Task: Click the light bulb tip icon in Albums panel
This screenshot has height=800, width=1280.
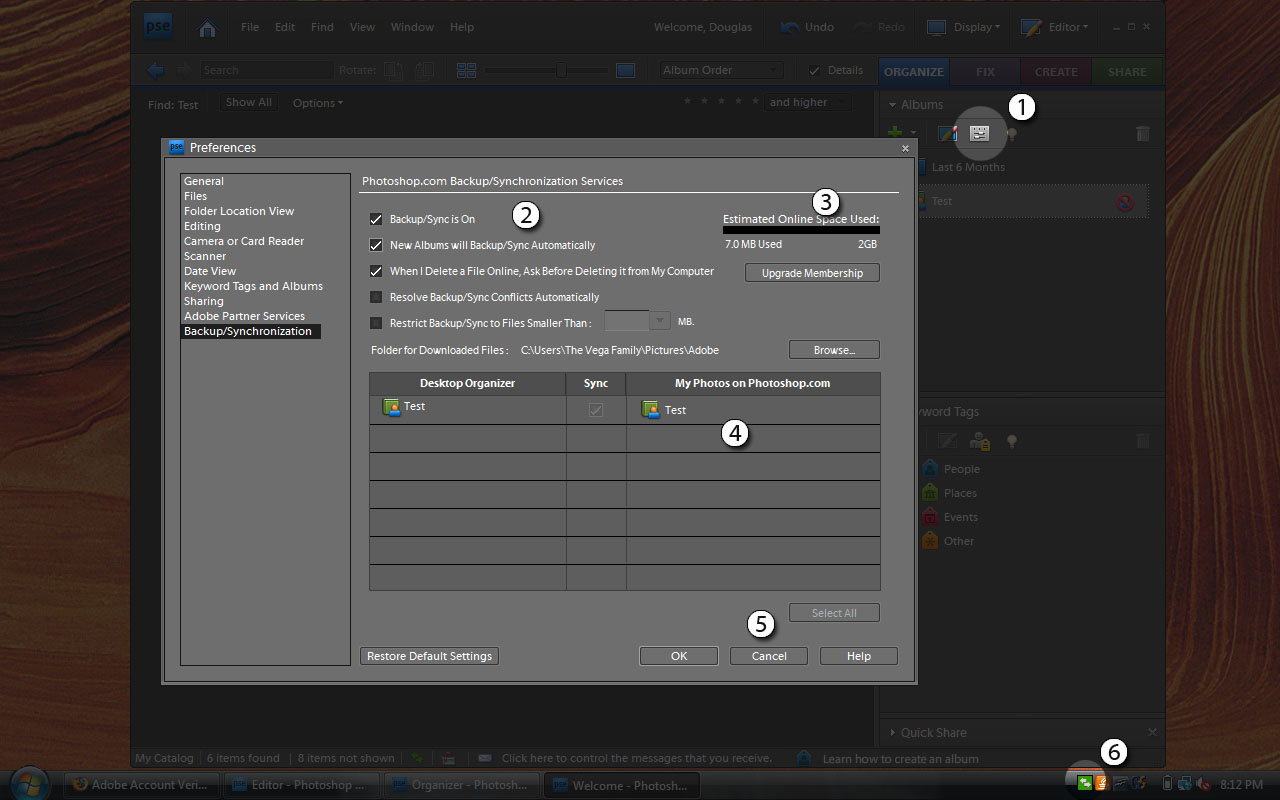Action: pos(1012,133)
